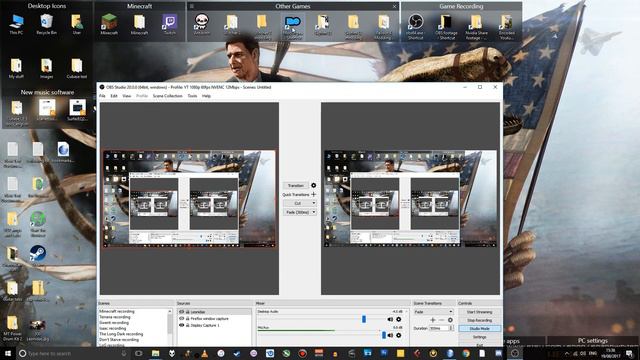Toggle Studio Mode off in Controls
This screenshot has width=640, height=360.
[480, 329]
